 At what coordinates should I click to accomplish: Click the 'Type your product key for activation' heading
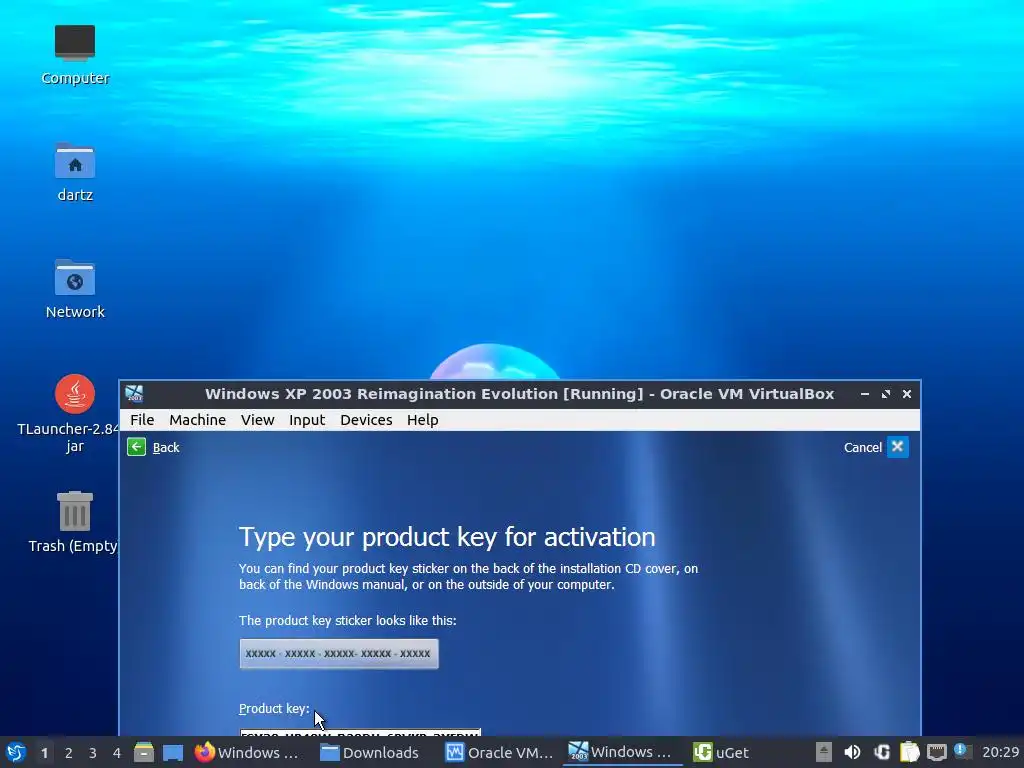[447, 537]
